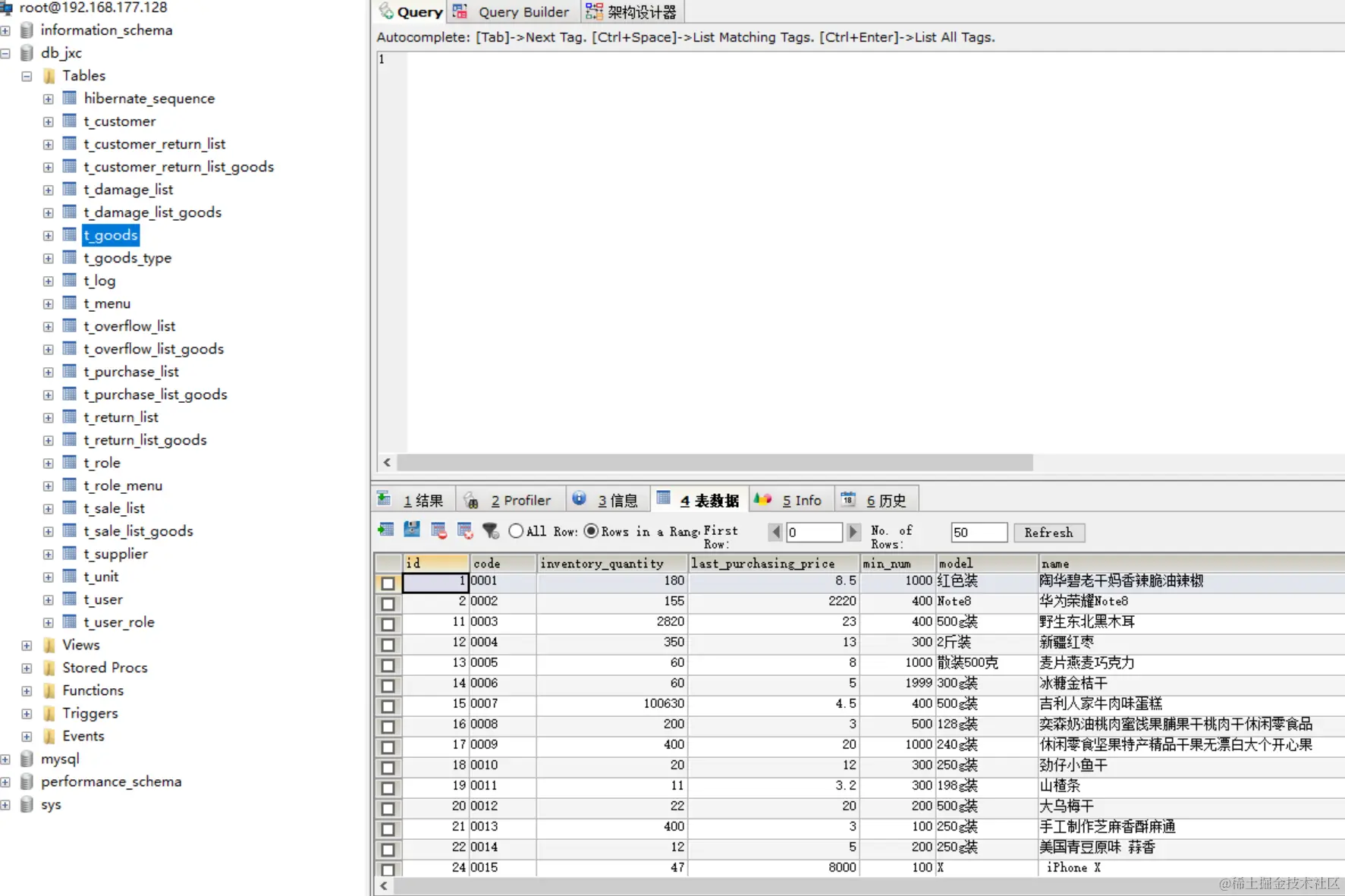Select the t_goods_type table

127,258
